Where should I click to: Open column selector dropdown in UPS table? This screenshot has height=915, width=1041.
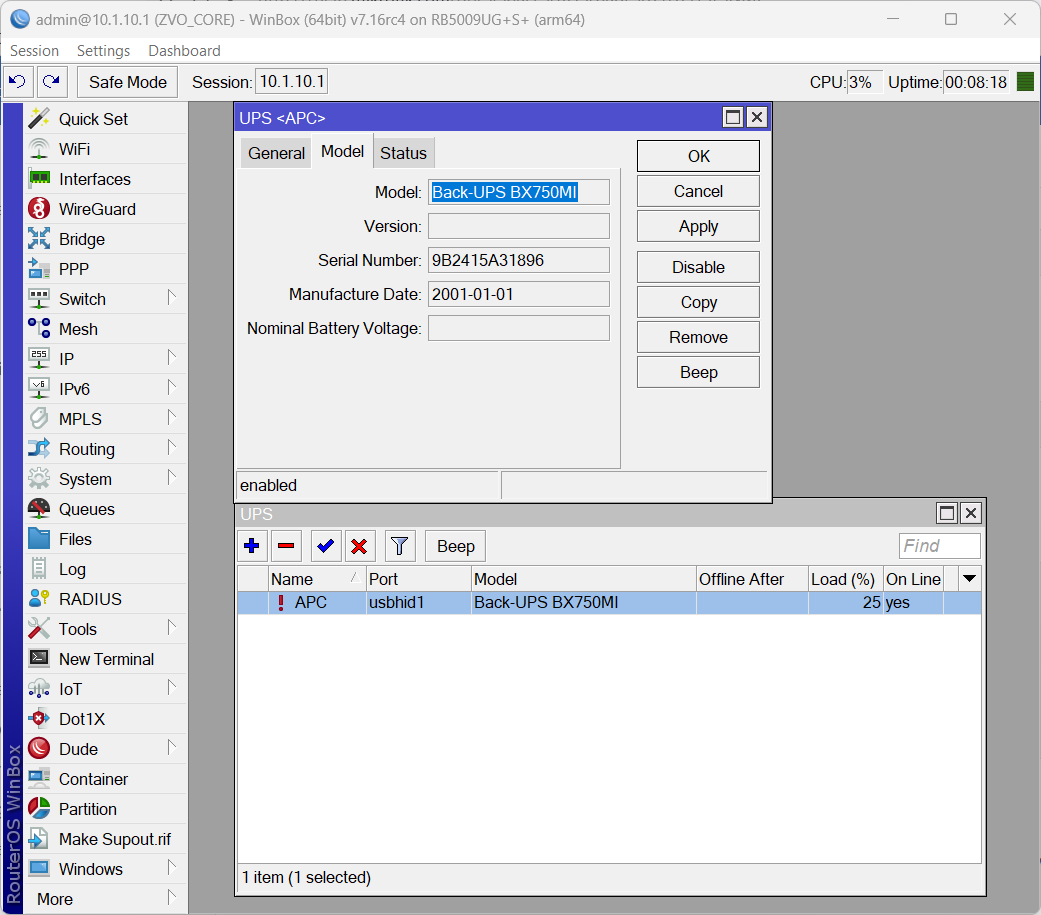[x=969, y=579]
